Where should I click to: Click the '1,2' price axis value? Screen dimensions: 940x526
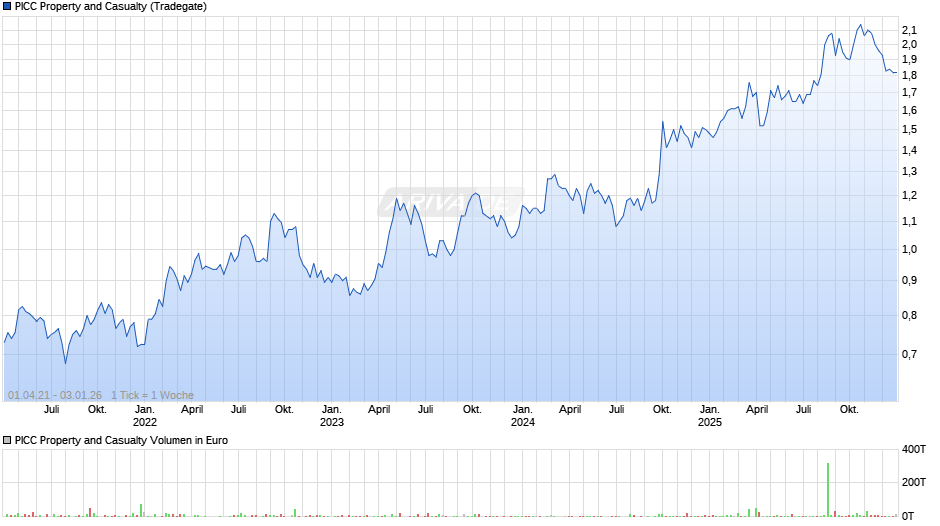pos(909,196)
